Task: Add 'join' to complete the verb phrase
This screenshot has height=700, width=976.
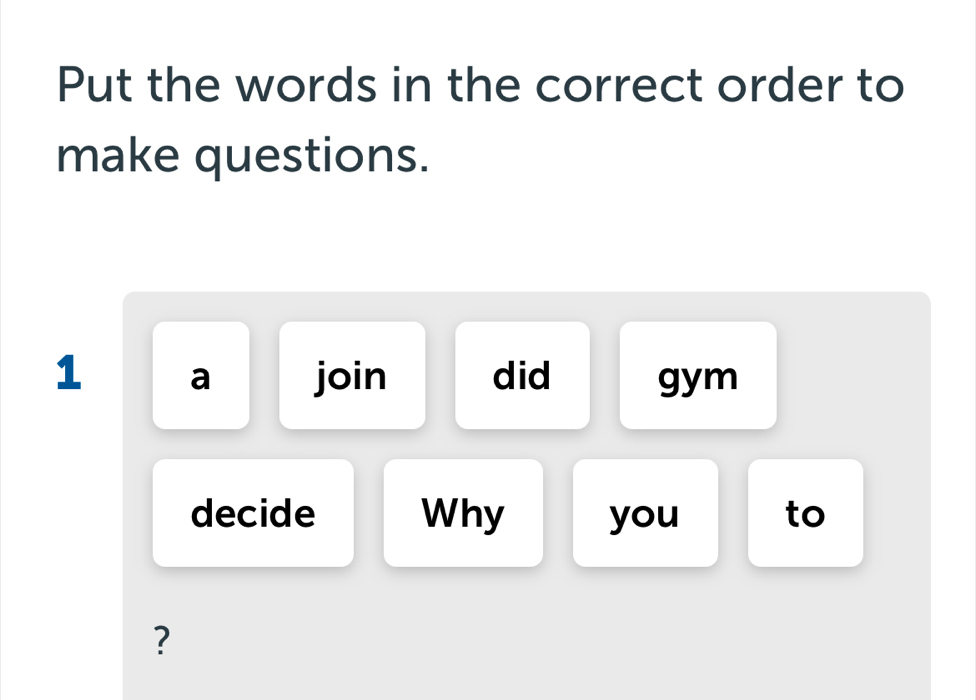Action: pos(352,375)
